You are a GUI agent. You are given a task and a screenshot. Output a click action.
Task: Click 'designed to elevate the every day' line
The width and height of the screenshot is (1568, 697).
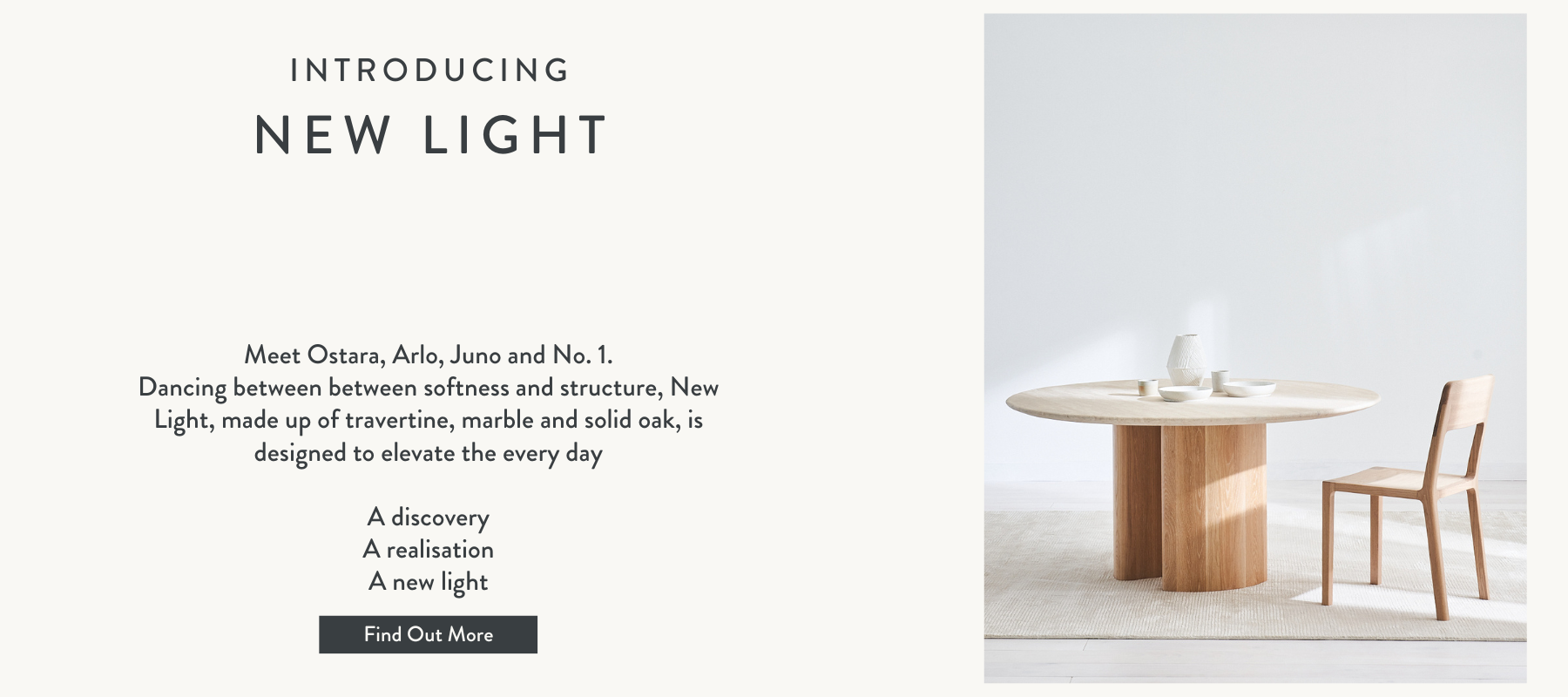(x=428, y=453)
